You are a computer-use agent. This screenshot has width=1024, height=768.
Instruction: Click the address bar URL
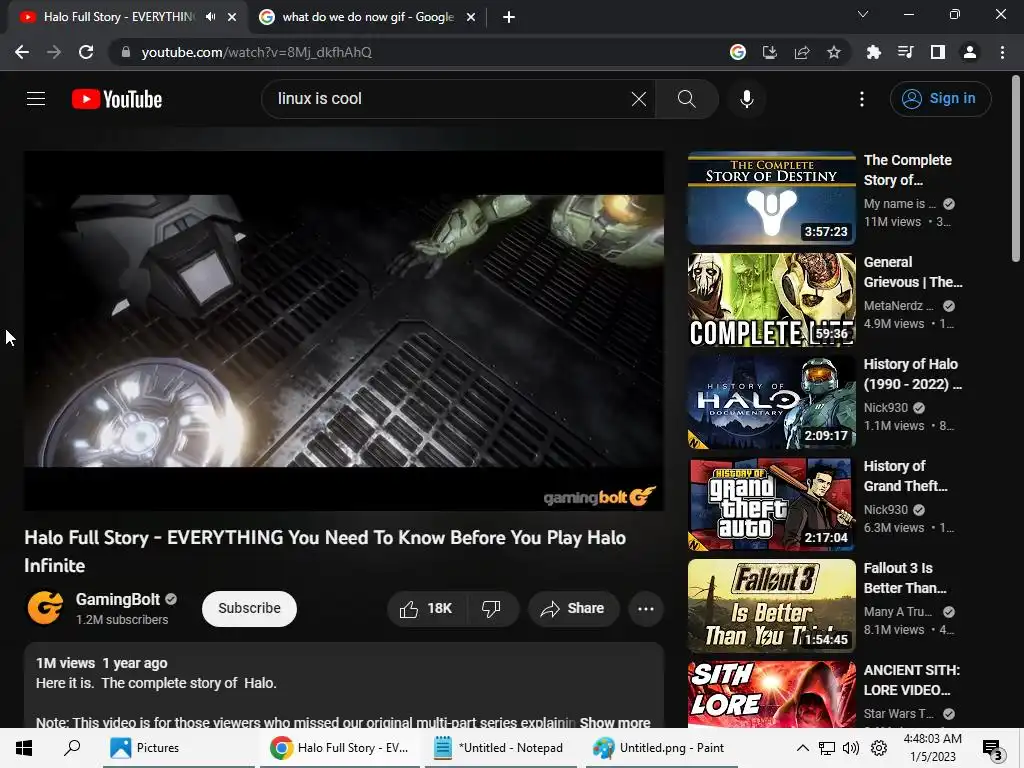(x=257, y=52)
